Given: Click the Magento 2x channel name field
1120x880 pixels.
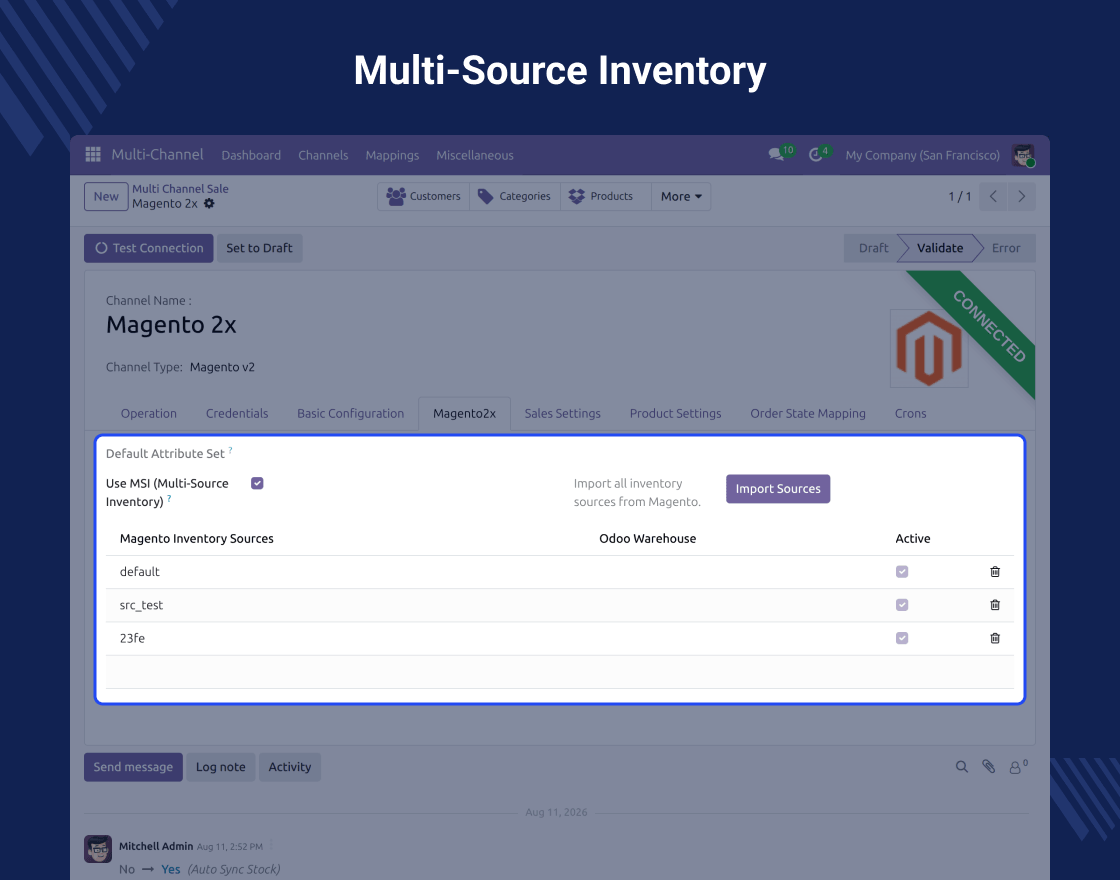Looking at the screenshot, I should point(171,325).
